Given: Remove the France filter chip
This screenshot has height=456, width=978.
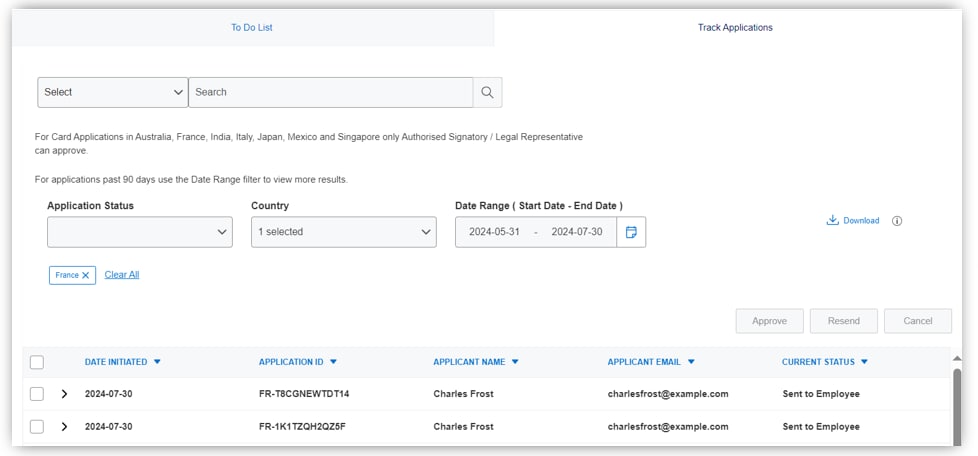Looking at the screenshot, I should (86, 275).
